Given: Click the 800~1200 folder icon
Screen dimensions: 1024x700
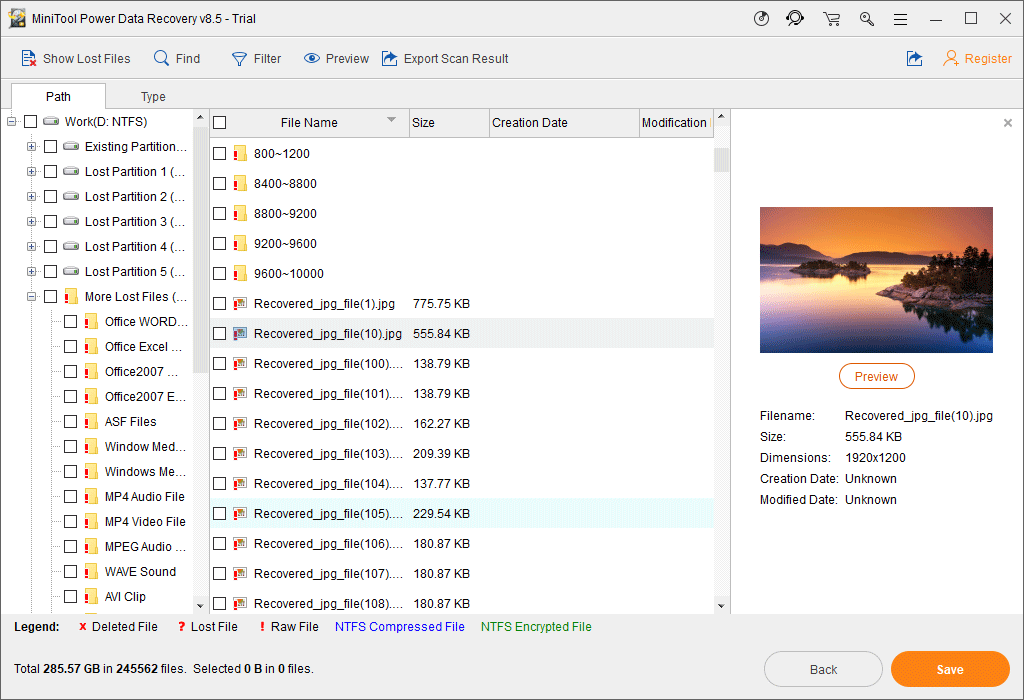Looking at the screenshot, I should [x=240, y=153].
